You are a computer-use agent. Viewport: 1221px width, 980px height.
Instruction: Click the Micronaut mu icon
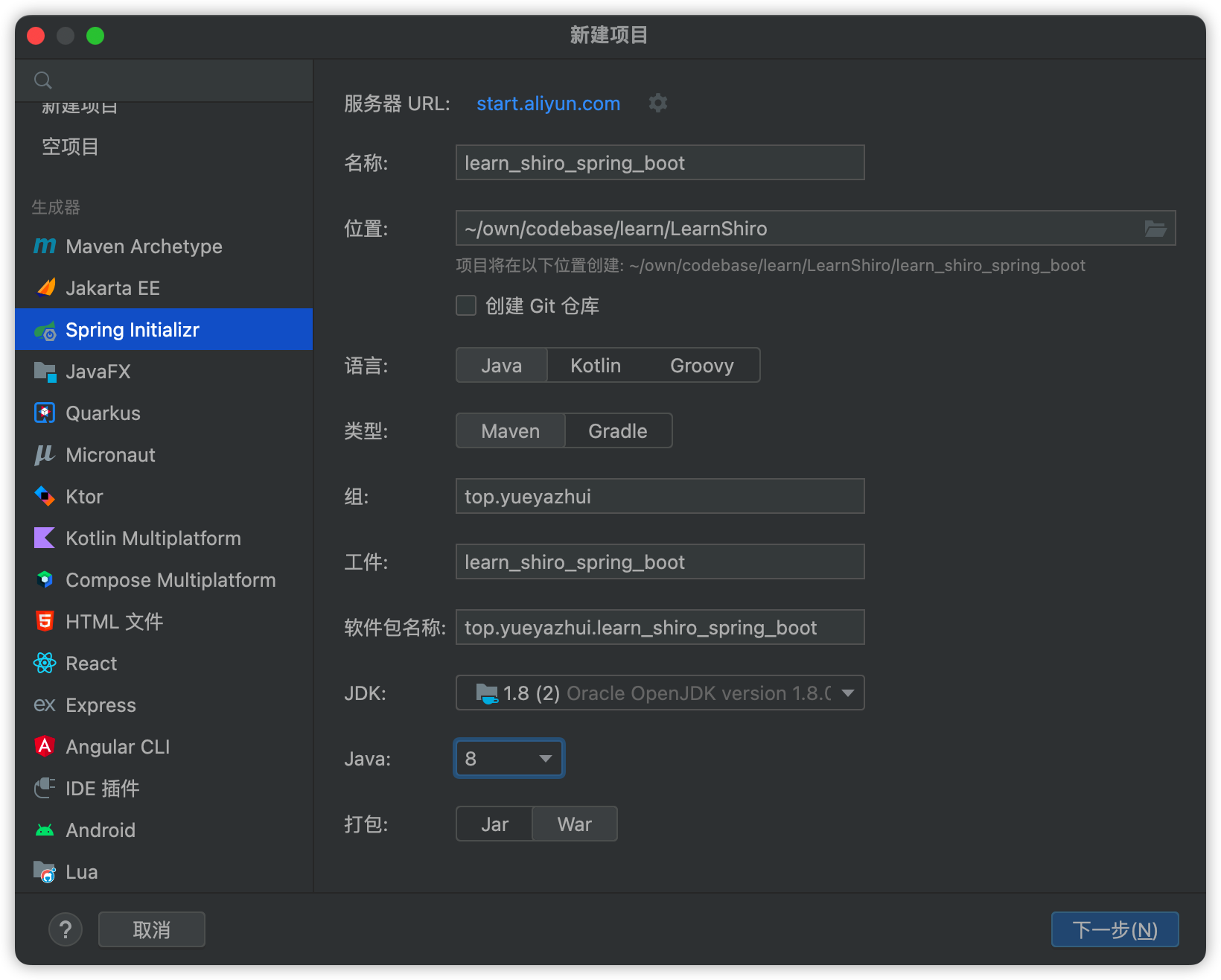tap(45, 454)
